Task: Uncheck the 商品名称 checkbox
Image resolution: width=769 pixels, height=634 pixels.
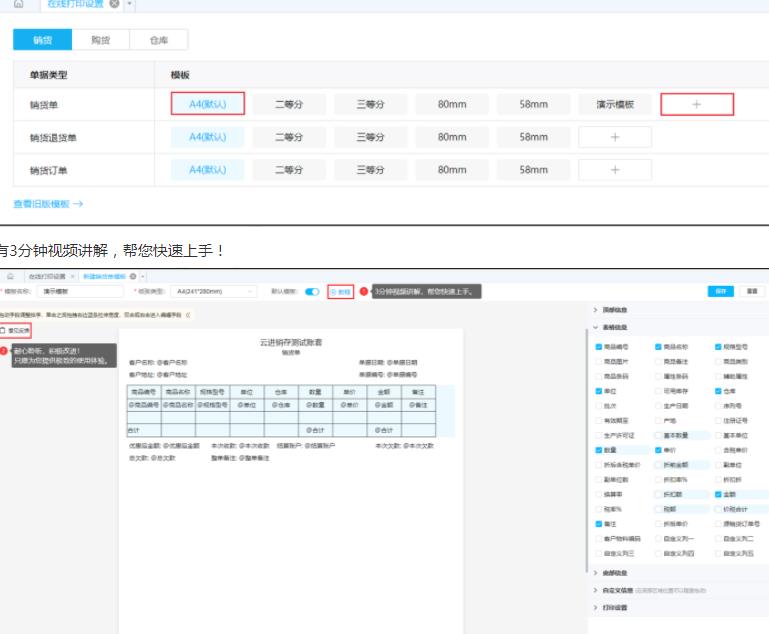Action: (658, 347)
